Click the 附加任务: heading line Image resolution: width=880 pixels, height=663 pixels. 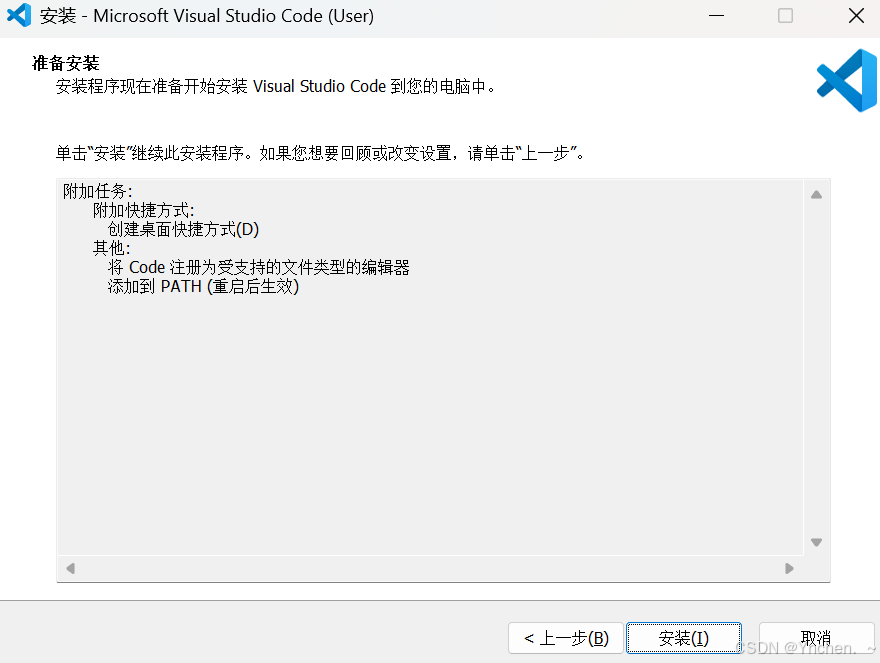pos(98,191)
